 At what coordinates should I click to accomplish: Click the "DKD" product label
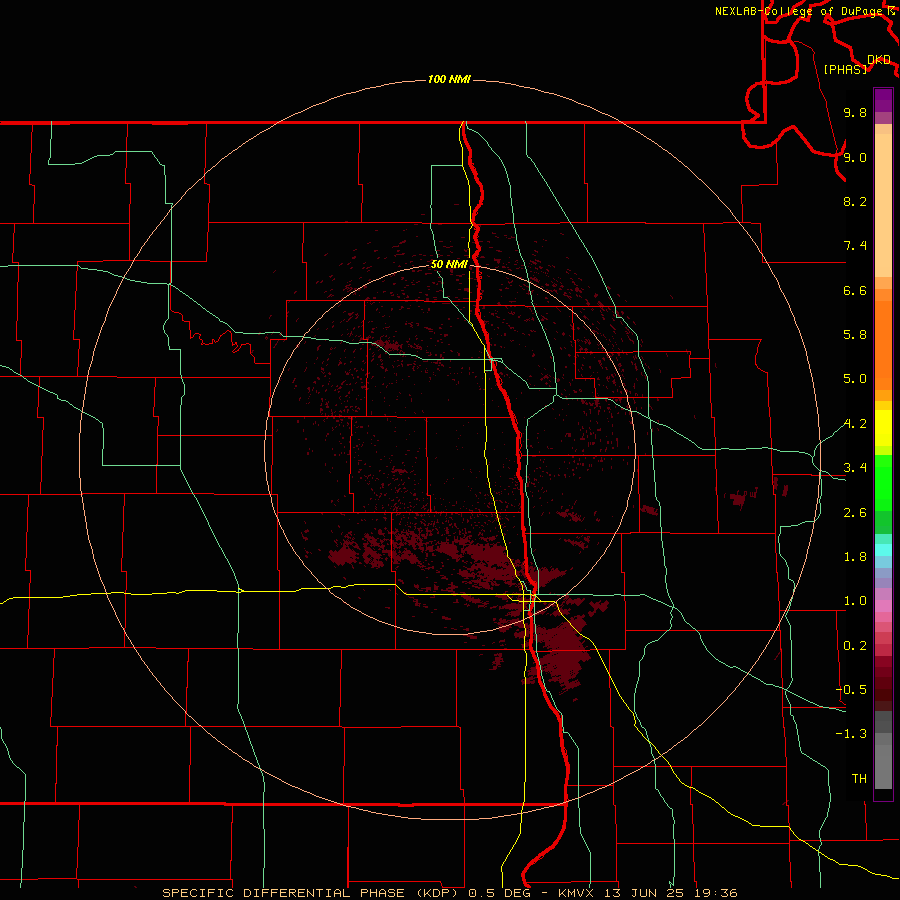879,59
